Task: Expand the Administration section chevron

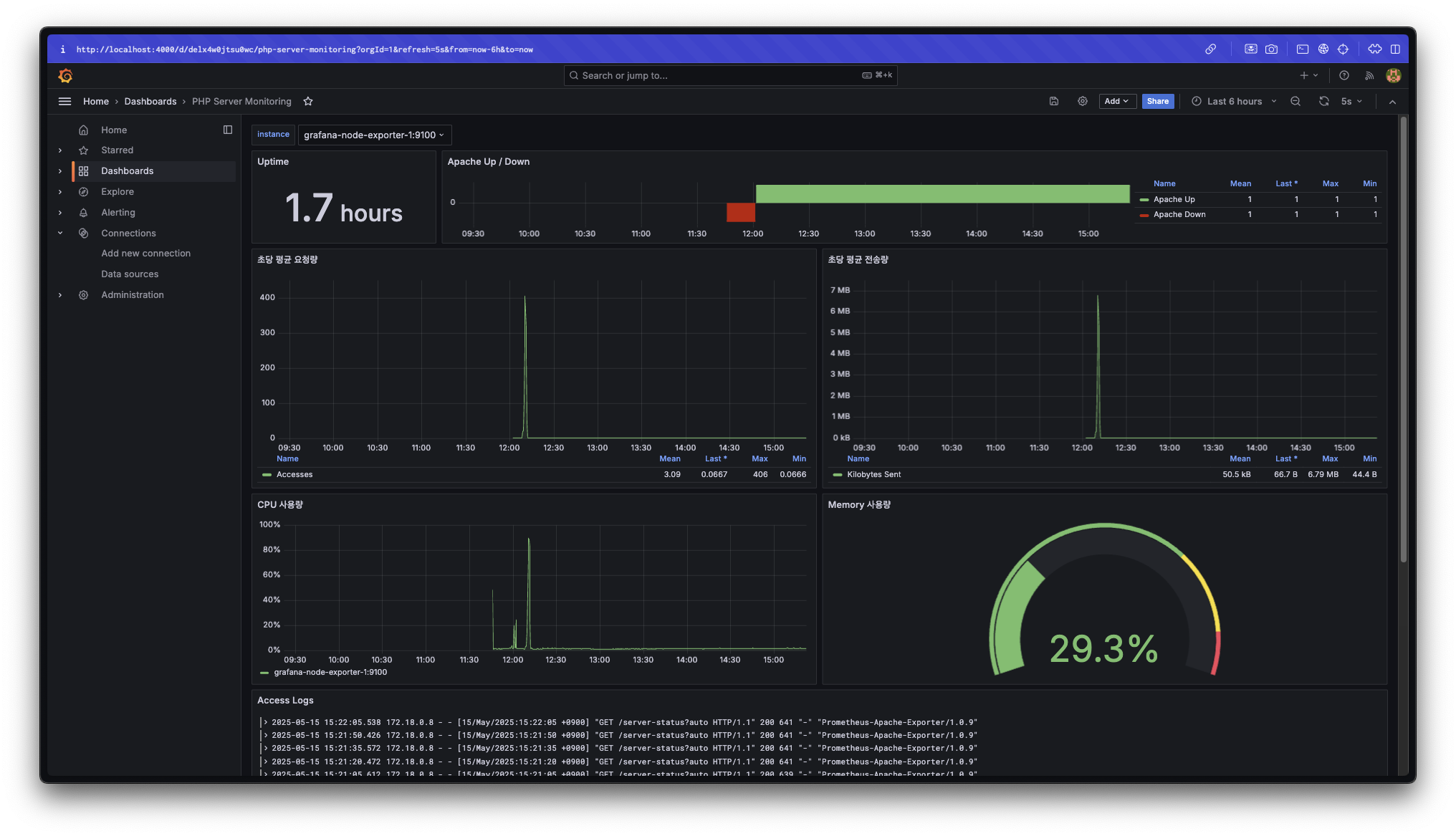Action: (x=60, y=294)
